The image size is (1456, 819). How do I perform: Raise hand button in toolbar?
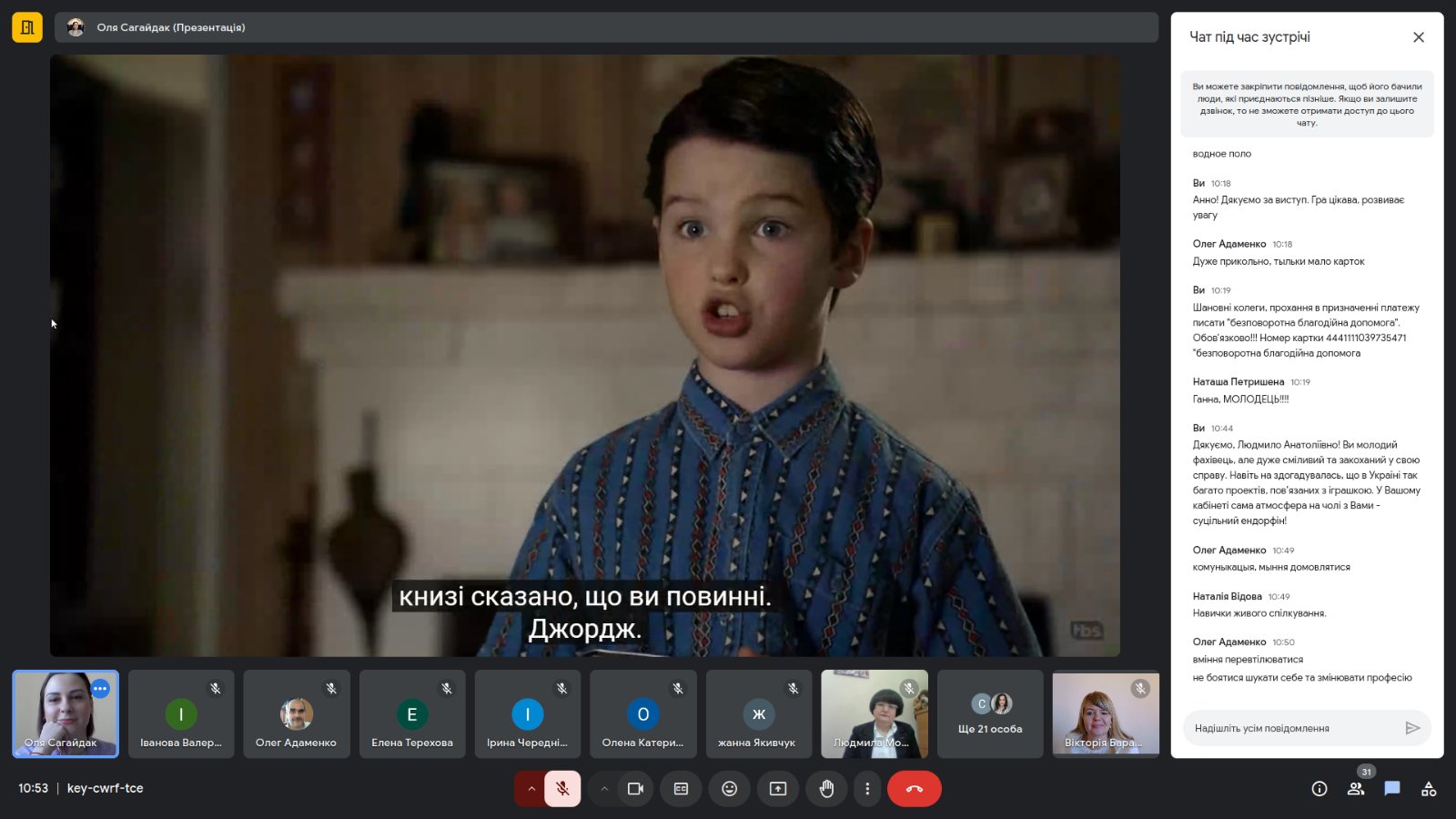[x=826, y=789]
